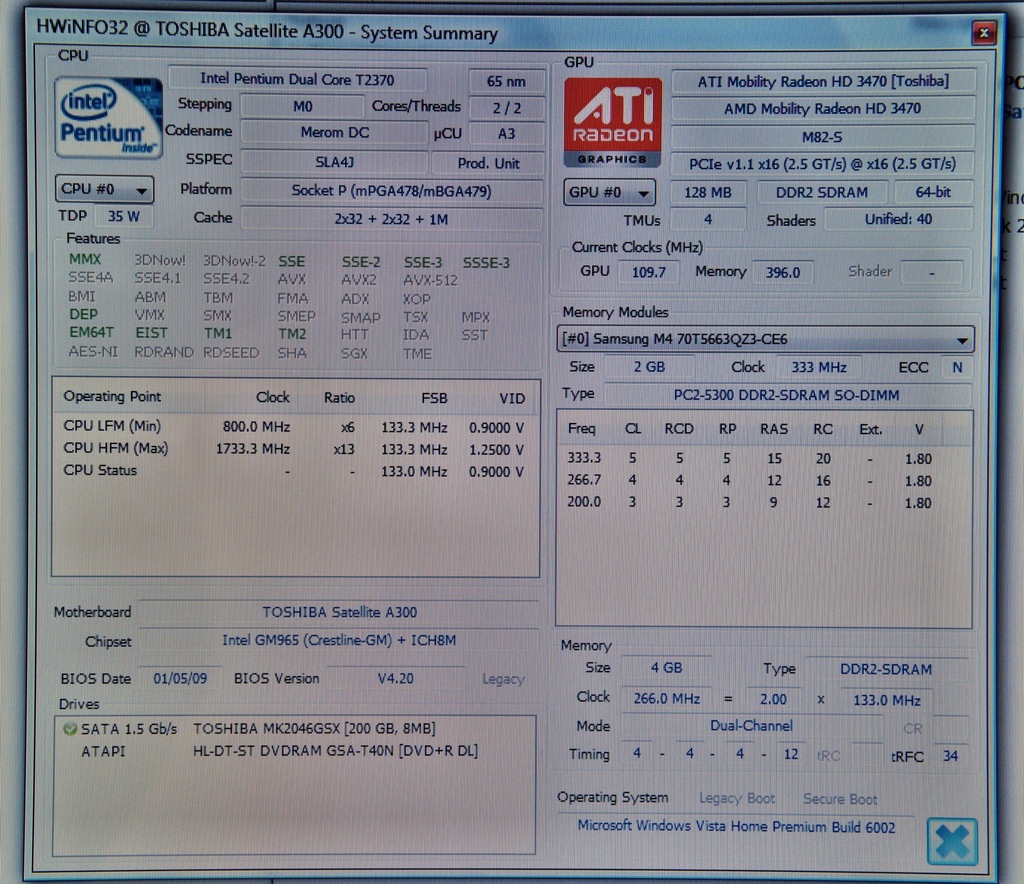Select the SSPEC value SLA4J
Screen dimensions: 1024x884
[334, 162]
